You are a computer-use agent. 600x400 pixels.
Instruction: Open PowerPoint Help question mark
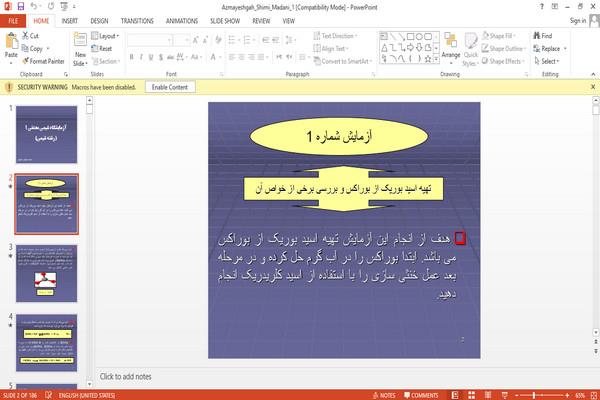pos(541,7)
